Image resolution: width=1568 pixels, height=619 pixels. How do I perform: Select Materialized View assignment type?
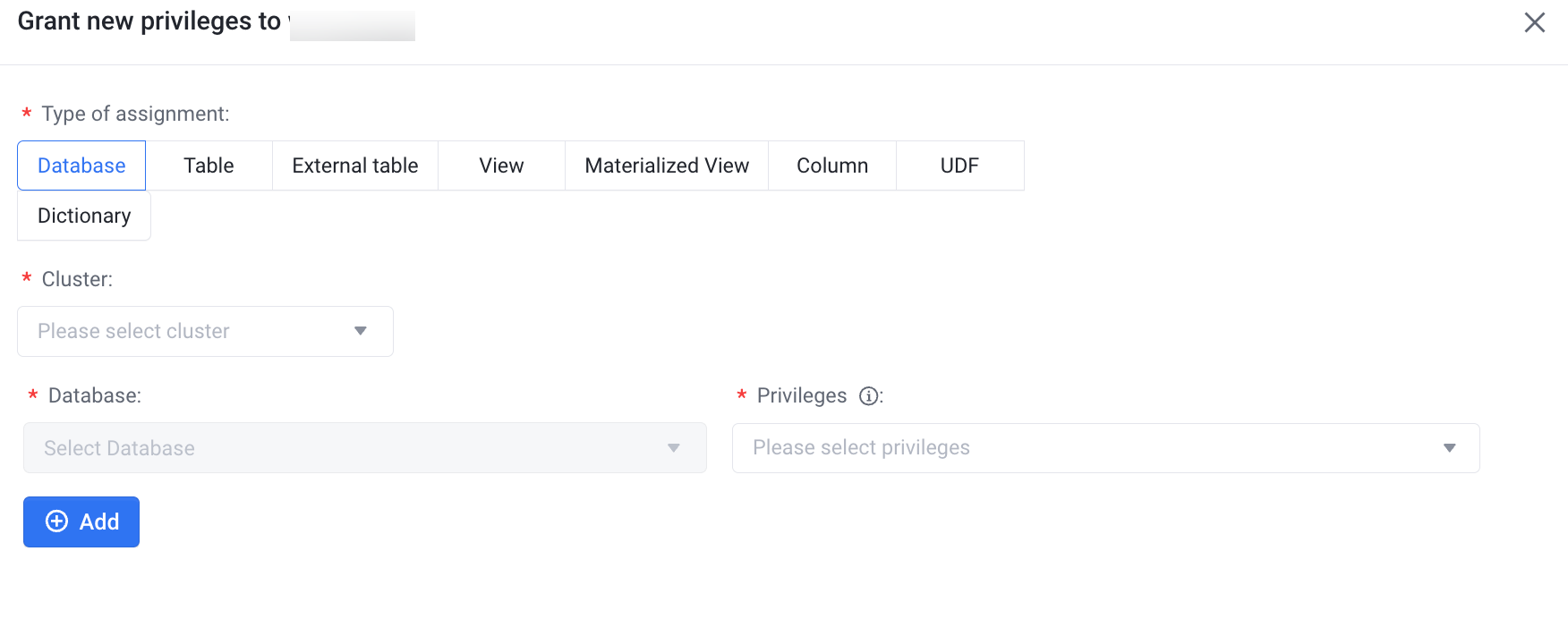pos(667,165)
